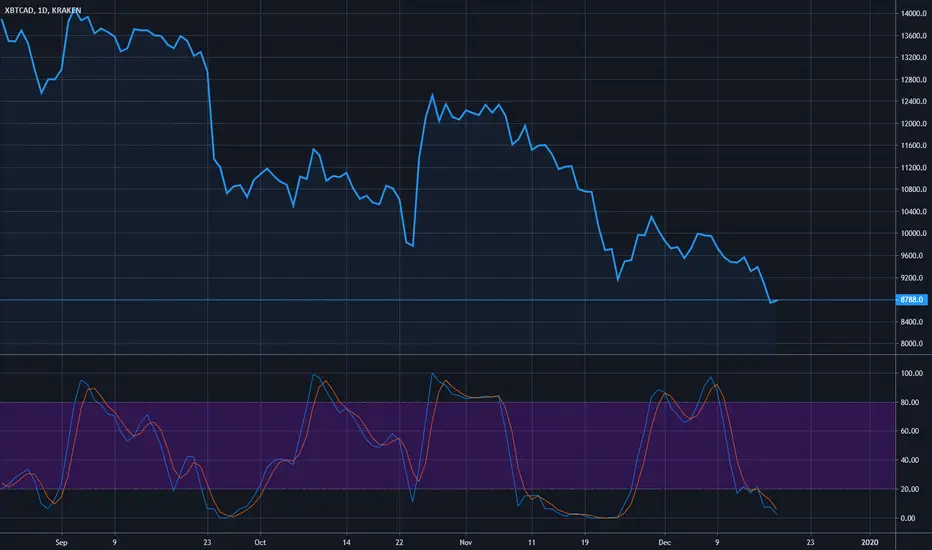Click the 14 date label on time axis

pyautogui.click(x=347, y=542)
